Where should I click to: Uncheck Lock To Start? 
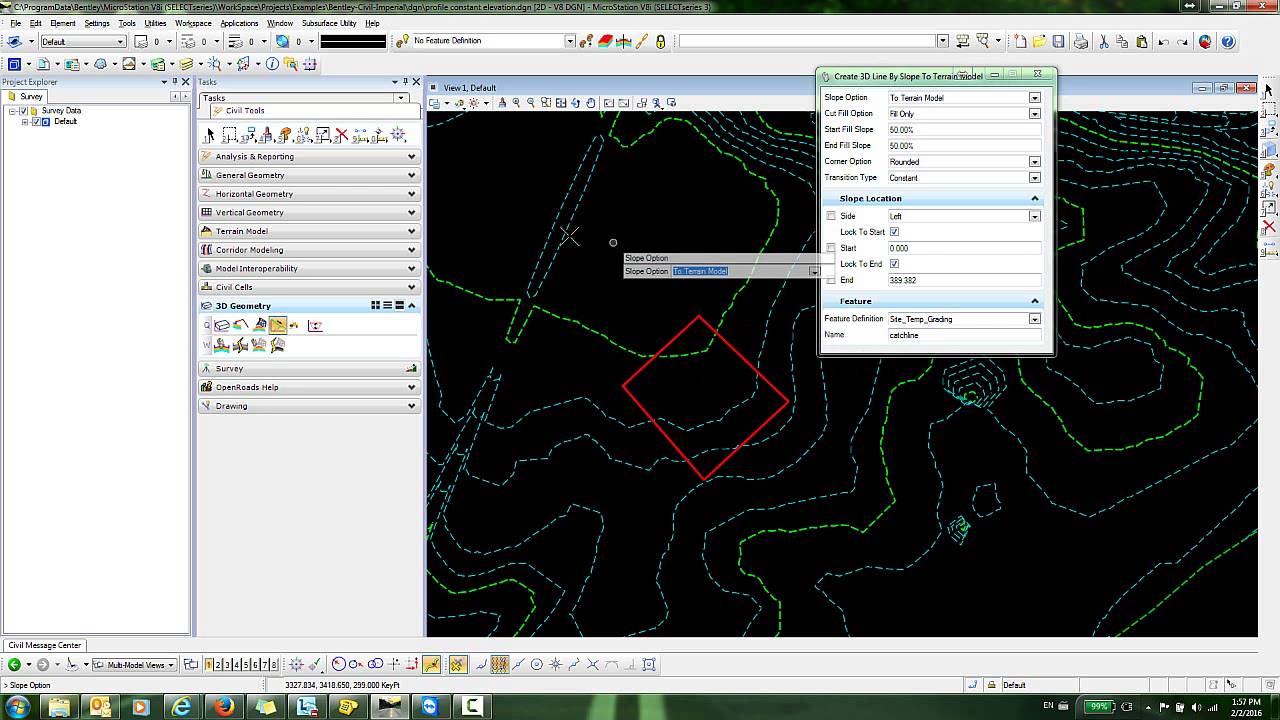pos(894,232)
